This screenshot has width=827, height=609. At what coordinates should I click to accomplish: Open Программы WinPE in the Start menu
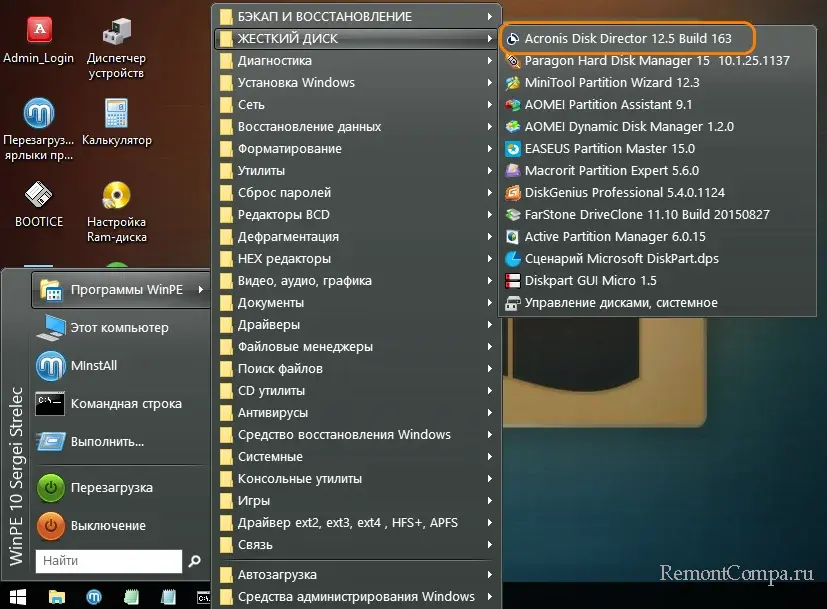click(121, 289)
